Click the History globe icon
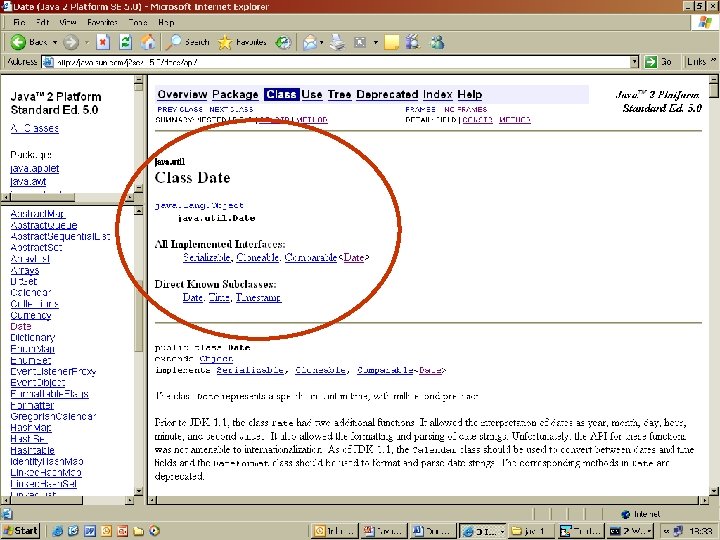 283,42
